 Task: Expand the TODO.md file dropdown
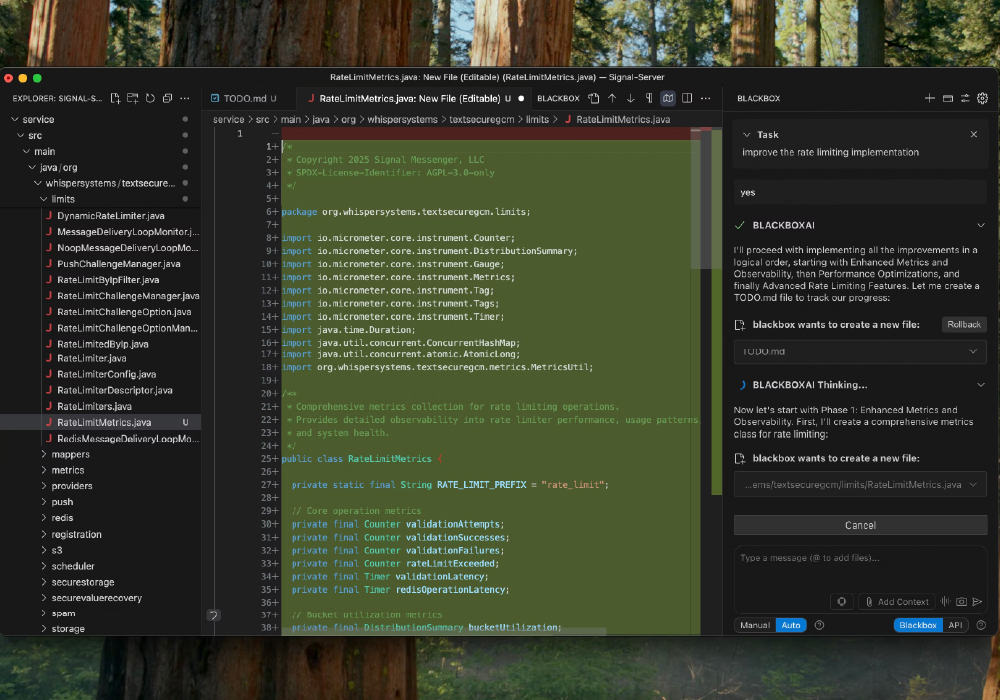pyautogui.click(x=973, y=352)
